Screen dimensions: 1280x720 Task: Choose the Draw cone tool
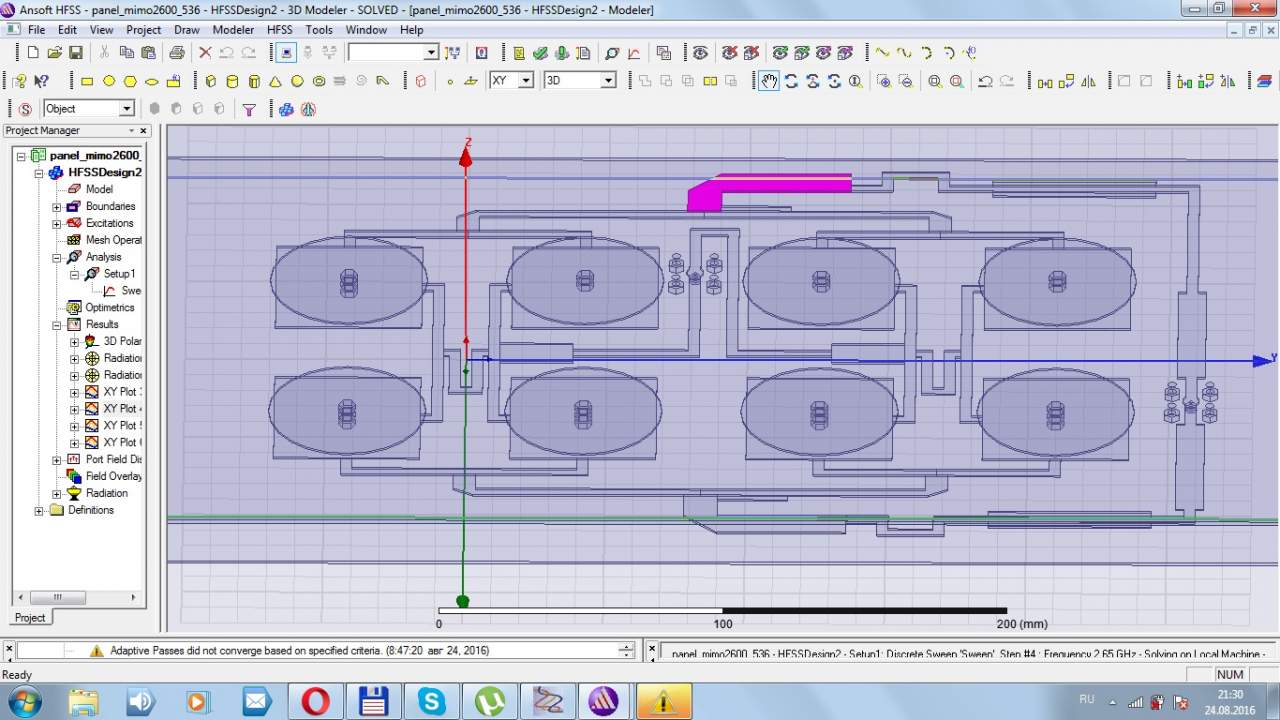[x=276, y=81]
